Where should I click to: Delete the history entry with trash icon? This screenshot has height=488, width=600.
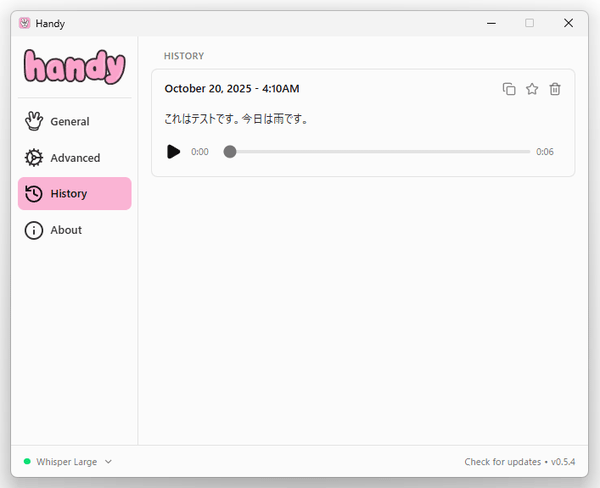tap(555, 89)
